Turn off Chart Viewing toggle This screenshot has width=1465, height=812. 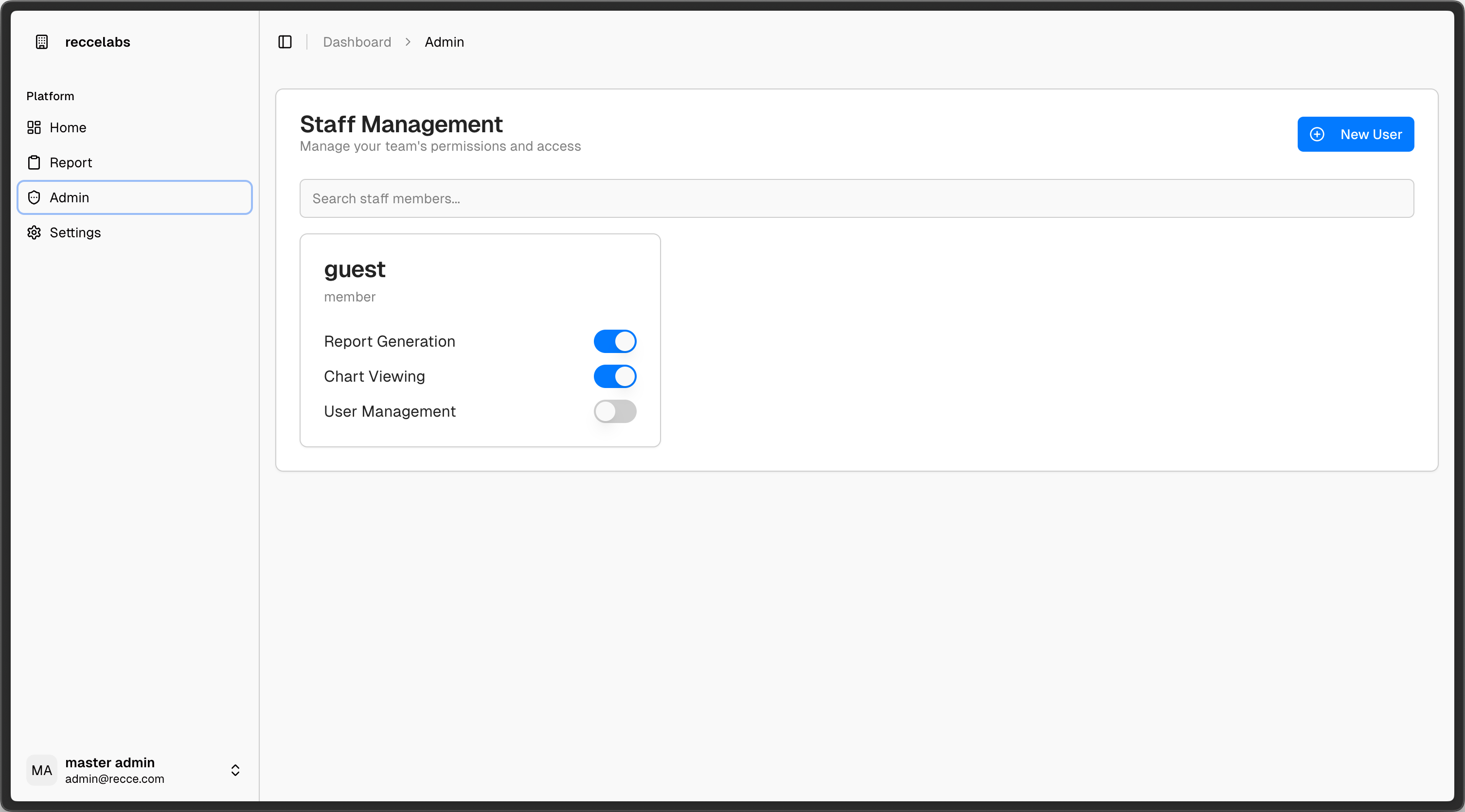click(x=615, y=376)
